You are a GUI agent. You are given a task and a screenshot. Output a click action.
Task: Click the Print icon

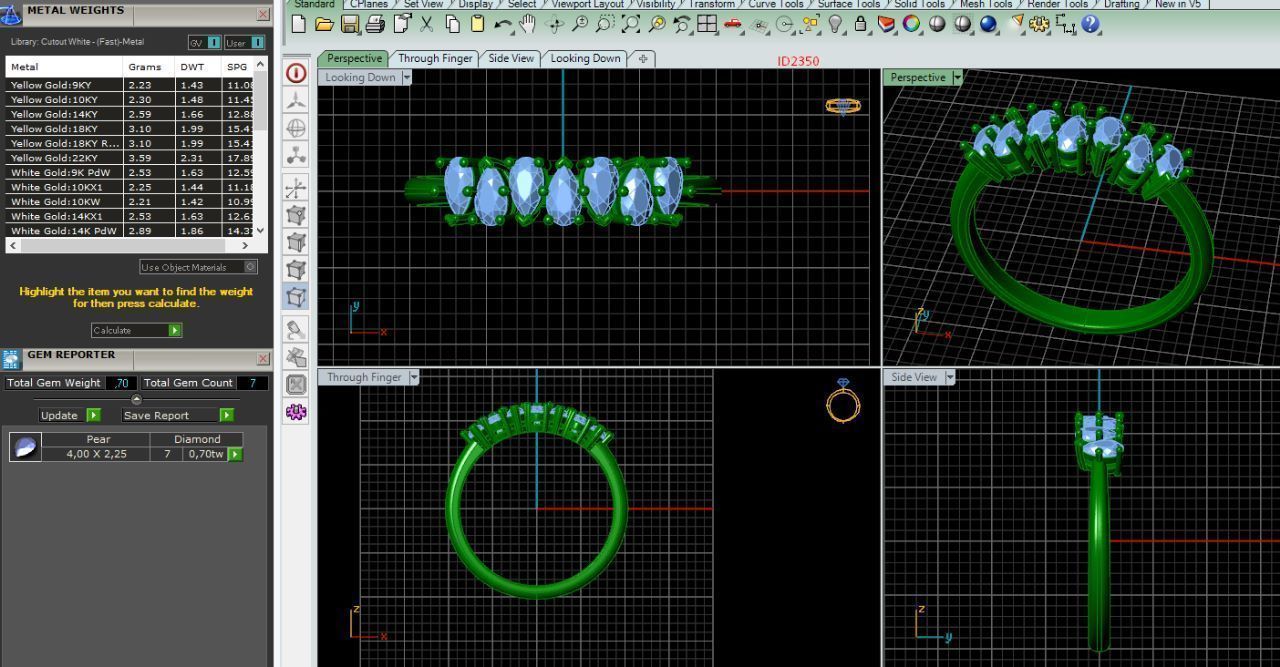click(x=375, y=24)
